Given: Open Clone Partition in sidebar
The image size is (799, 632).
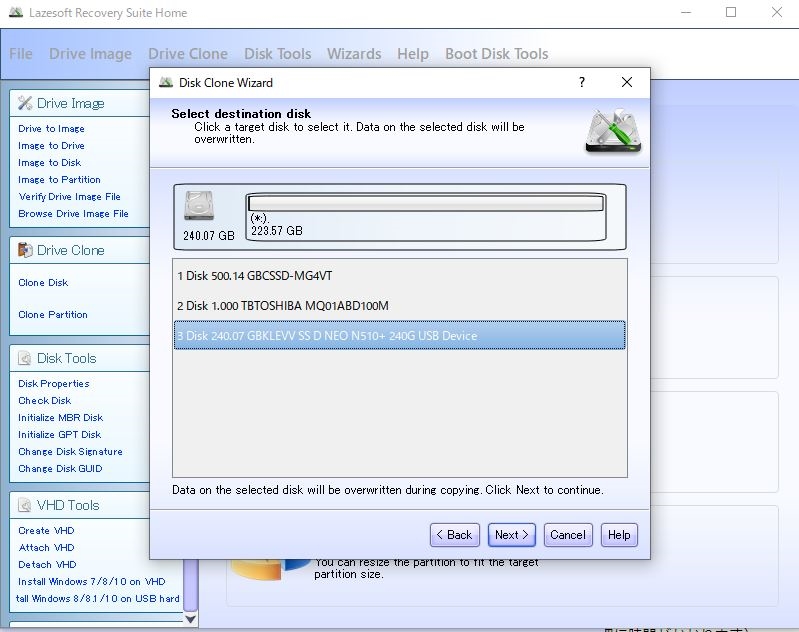Looking at the screenshot, I should tap(53, 314).
